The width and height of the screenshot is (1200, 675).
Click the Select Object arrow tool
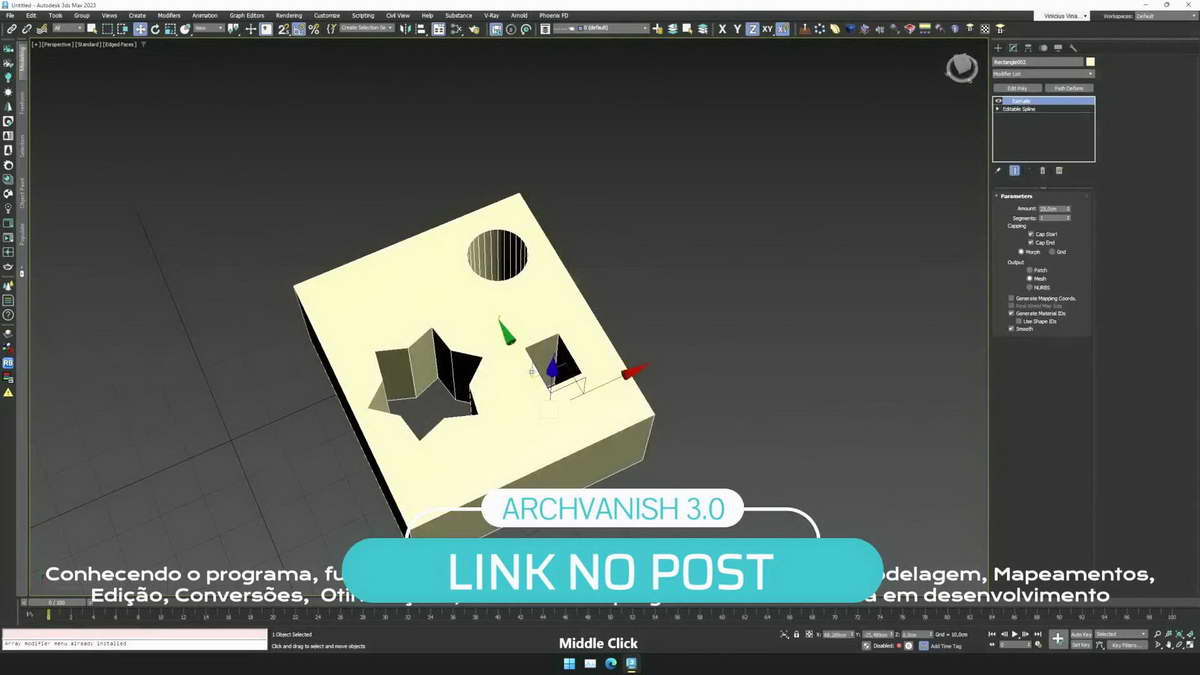pyautogui.click(x=91, y=29)
